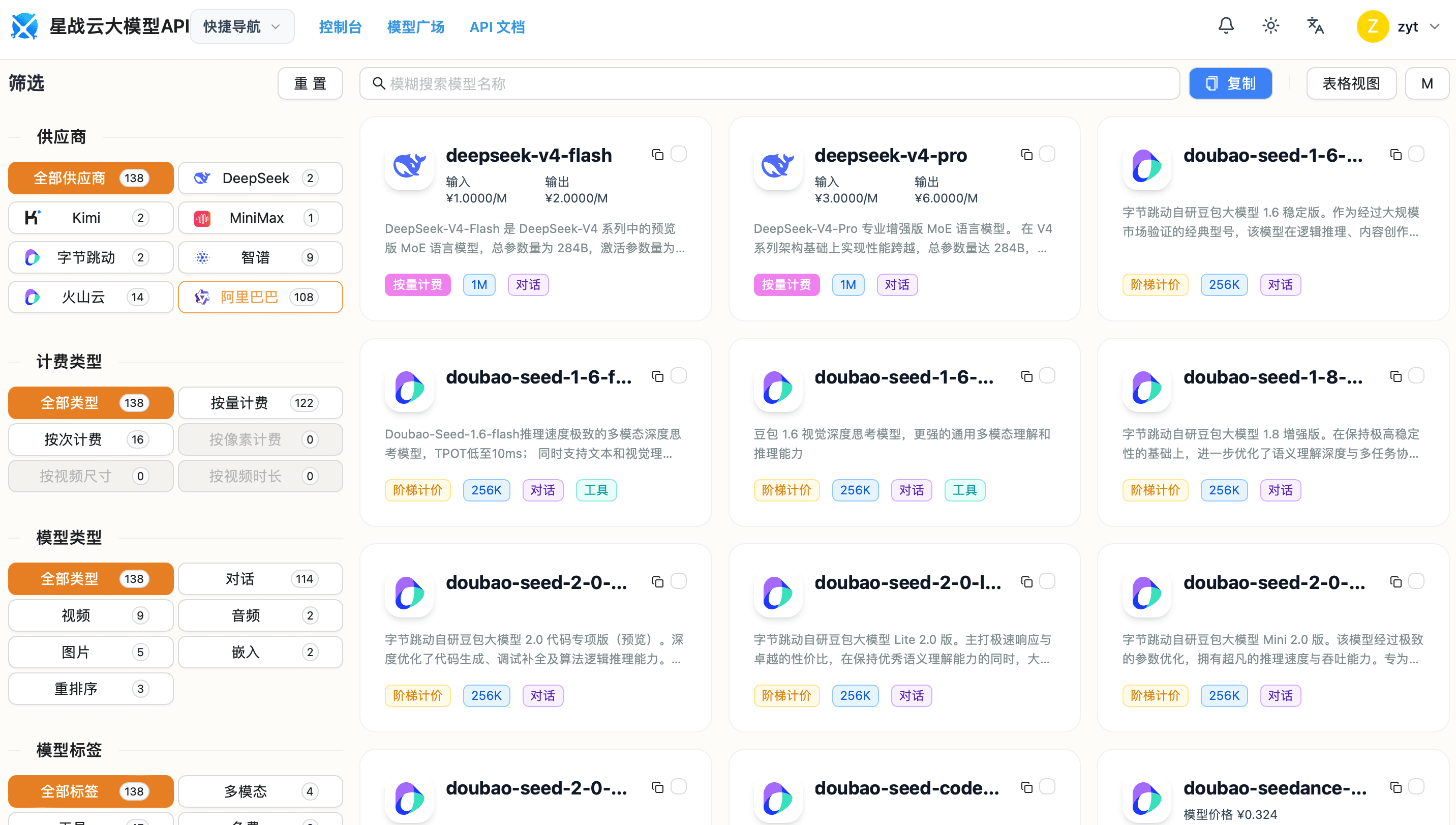Image resolution: width=1456 pixels, height=825 pixels.
Task: Click doubao-seed-2-0-l... model logo
Action: coord(777,593)
